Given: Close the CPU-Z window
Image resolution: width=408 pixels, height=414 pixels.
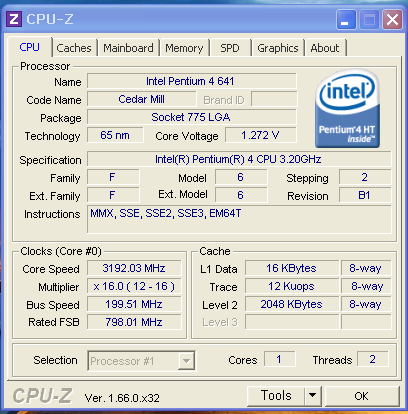Looking at the screenshot, I should [392, 20].
